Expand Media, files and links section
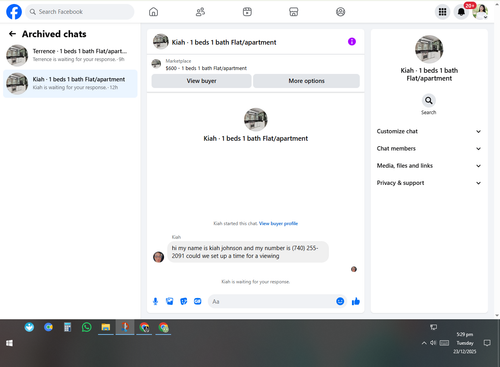Viewport: 500px width, 367px height. click(x=429, y=166)
